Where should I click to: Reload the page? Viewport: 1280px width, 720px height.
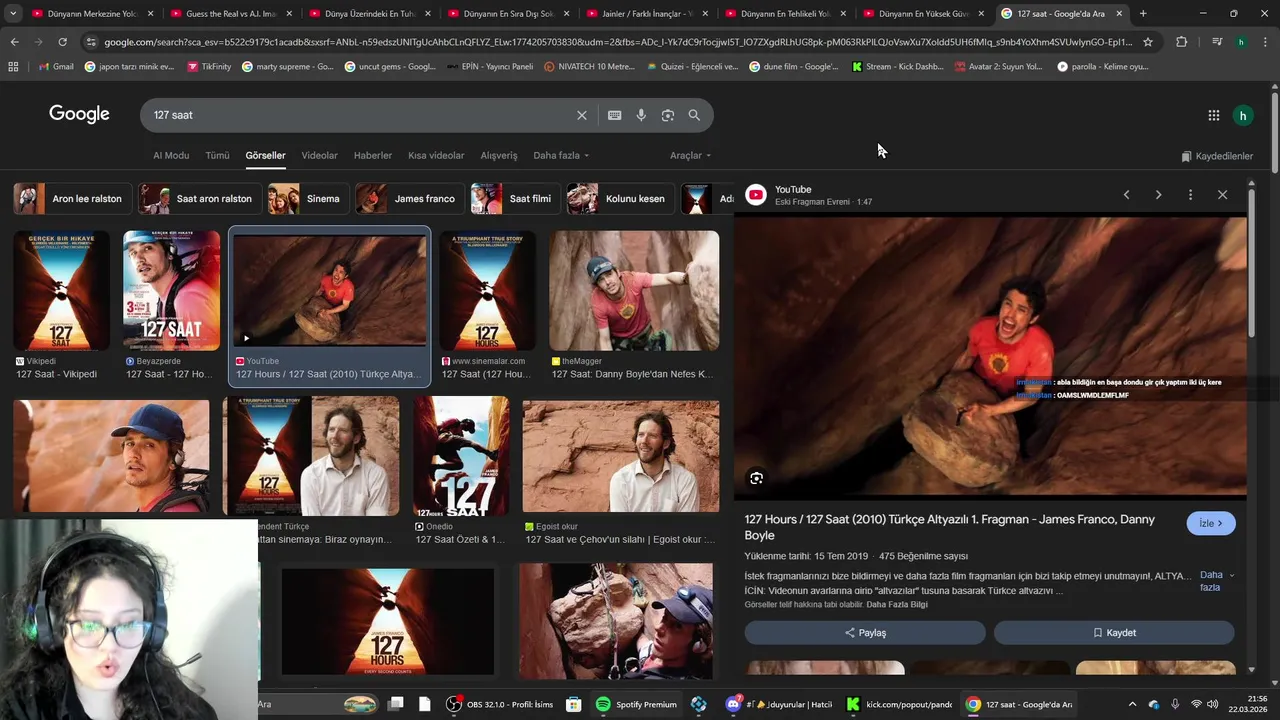pos(62,42)
